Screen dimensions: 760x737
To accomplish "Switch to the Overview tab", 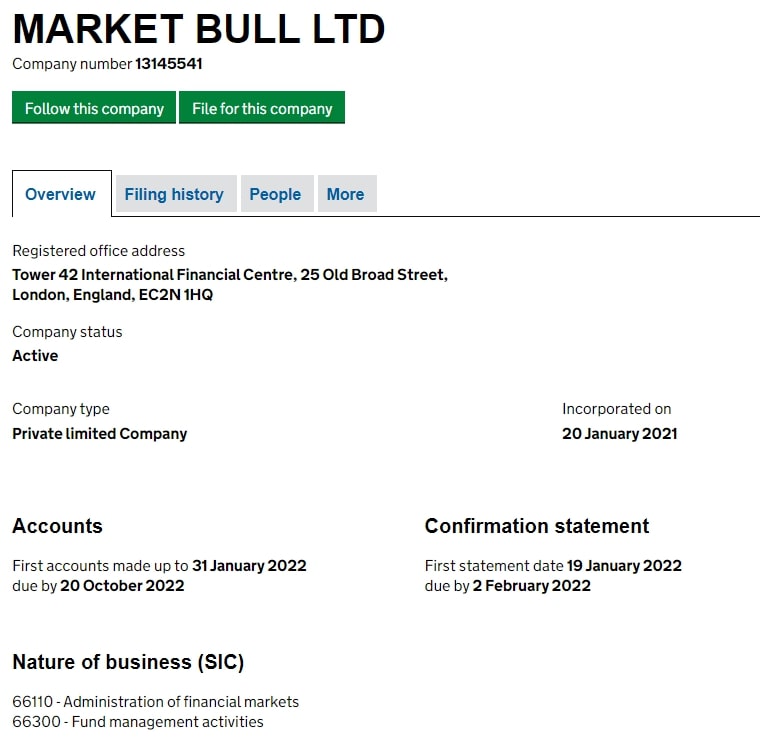I will point(61,194).
